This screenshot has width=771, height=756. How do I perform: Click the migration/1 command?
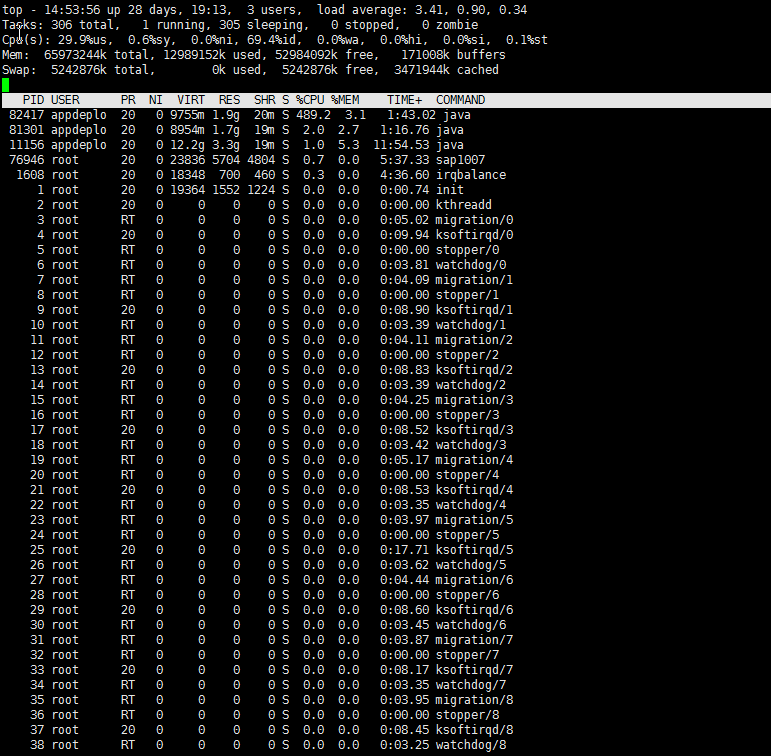474,280
